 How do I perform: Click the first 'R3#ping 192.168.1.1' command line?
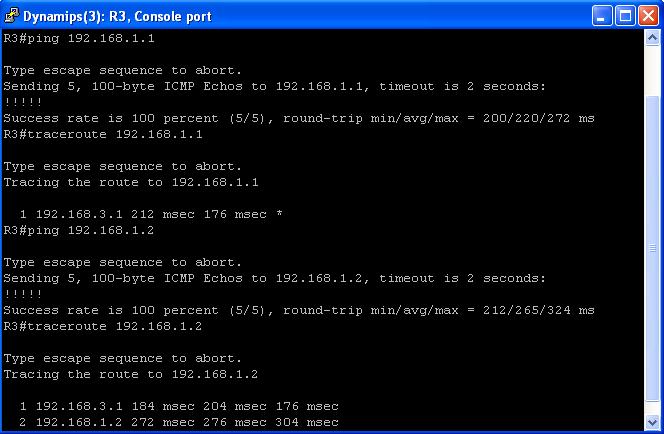(79, 39)
